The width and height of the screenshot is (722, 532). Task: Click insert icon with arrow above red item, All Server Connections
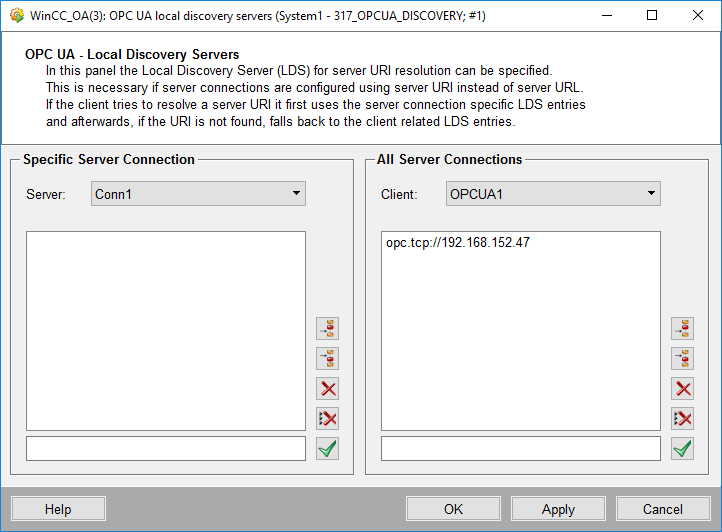682,358
